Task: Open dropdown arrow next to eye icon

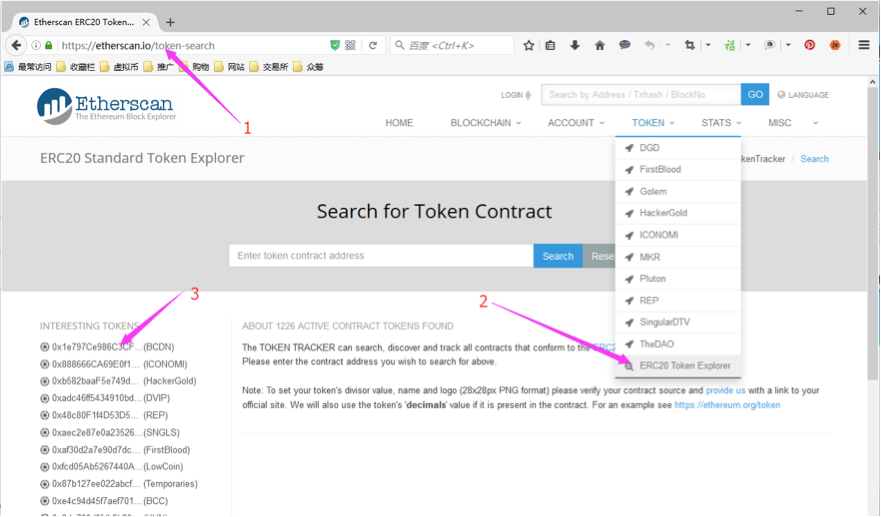Action: 788,45
